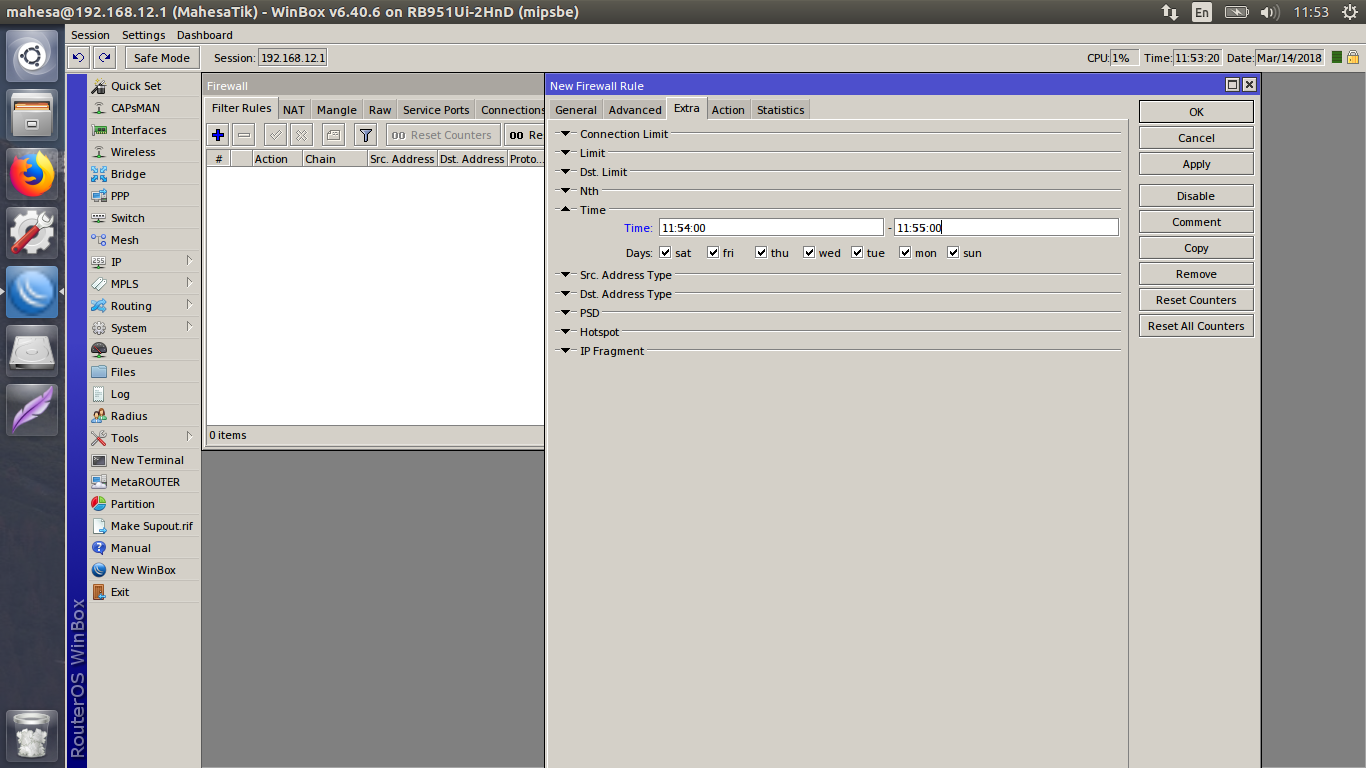Add a new firewall rule with plus icon
The image size is (1366, 768).
[218, 135]
